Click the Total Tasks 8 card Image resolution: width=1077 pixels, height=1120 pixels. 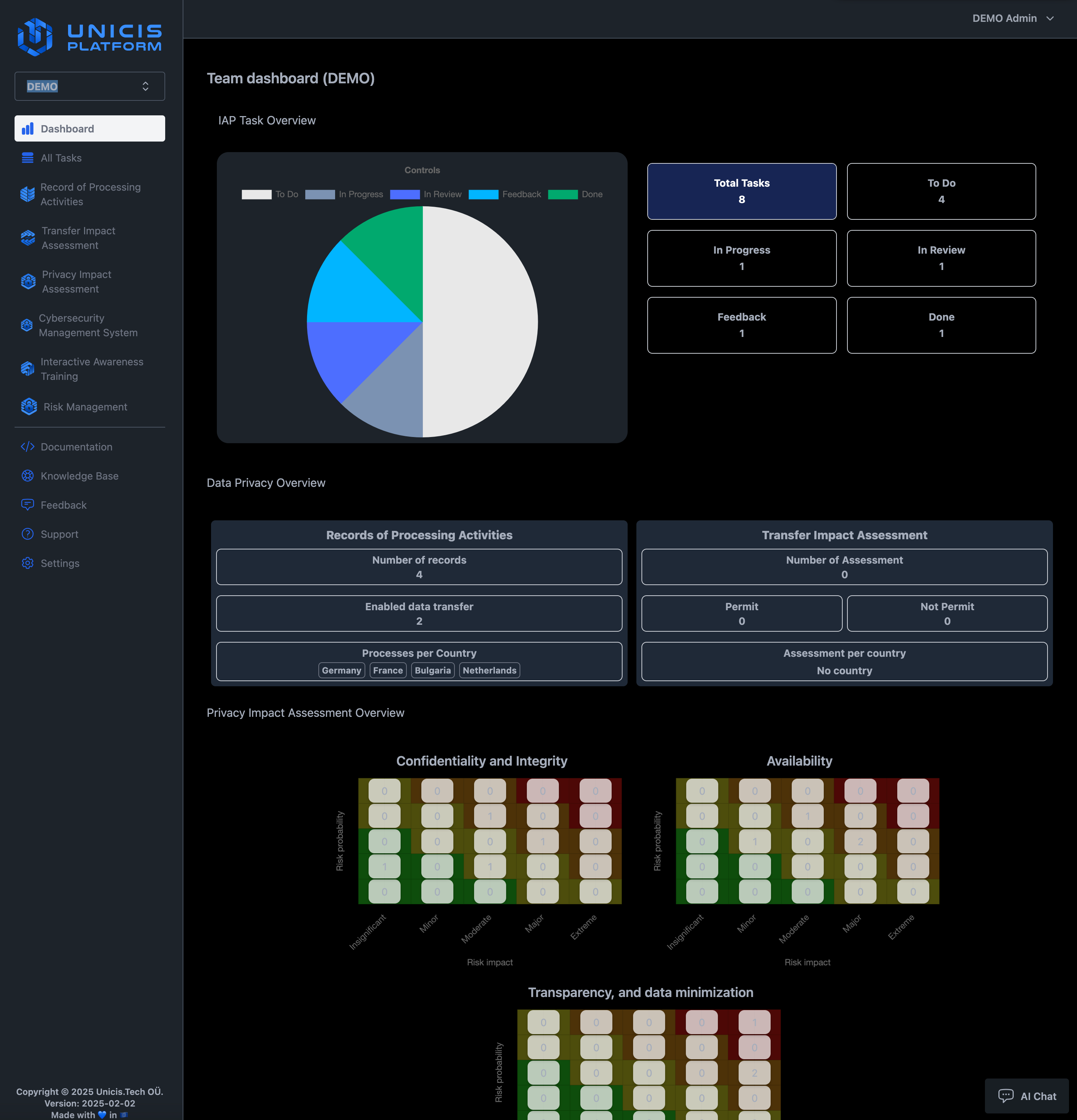pyautogui.click(x=742, y=191)
